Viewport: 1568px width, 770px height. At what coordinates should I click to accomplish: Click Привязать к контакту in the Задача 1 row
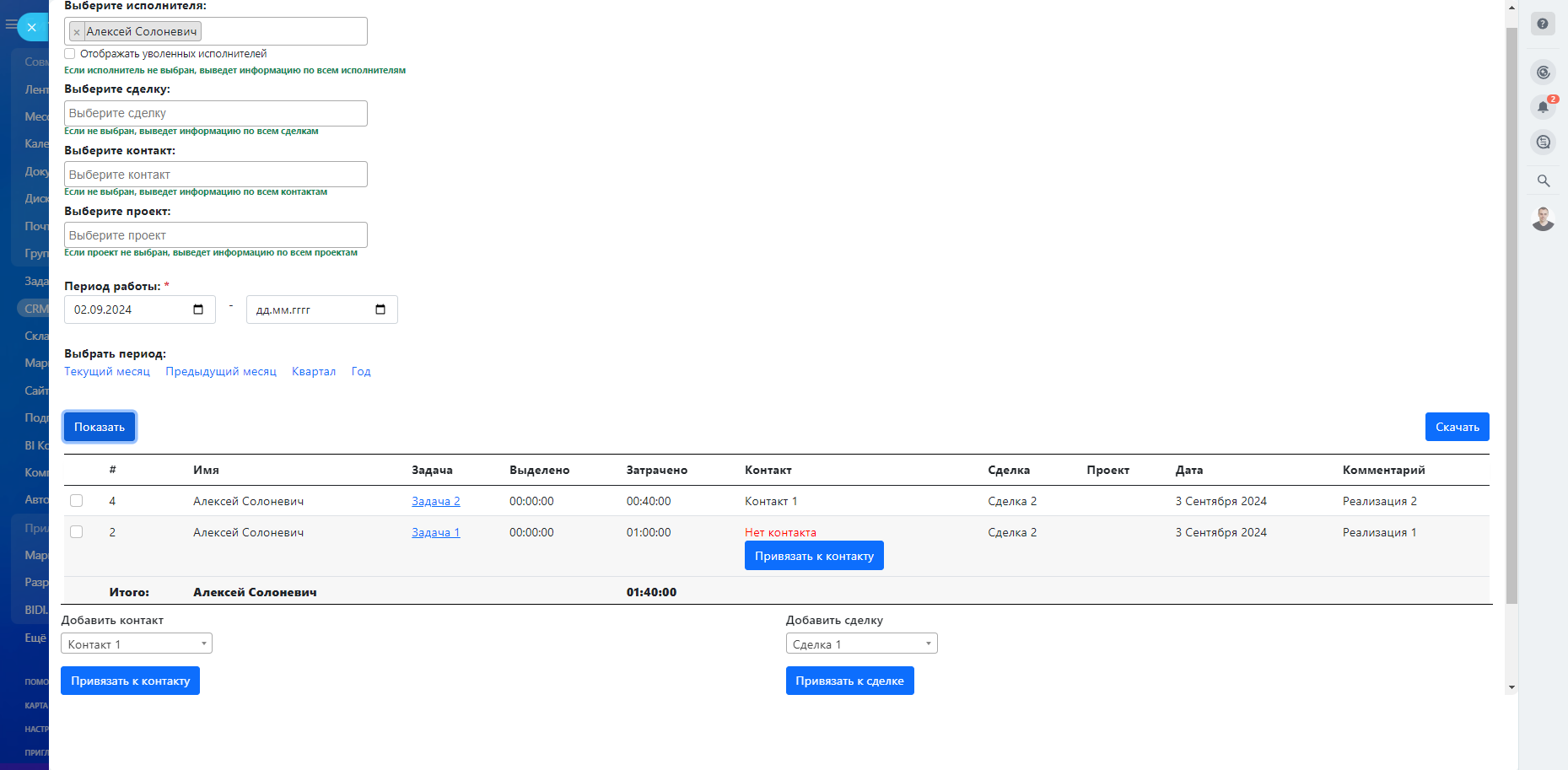814,556
